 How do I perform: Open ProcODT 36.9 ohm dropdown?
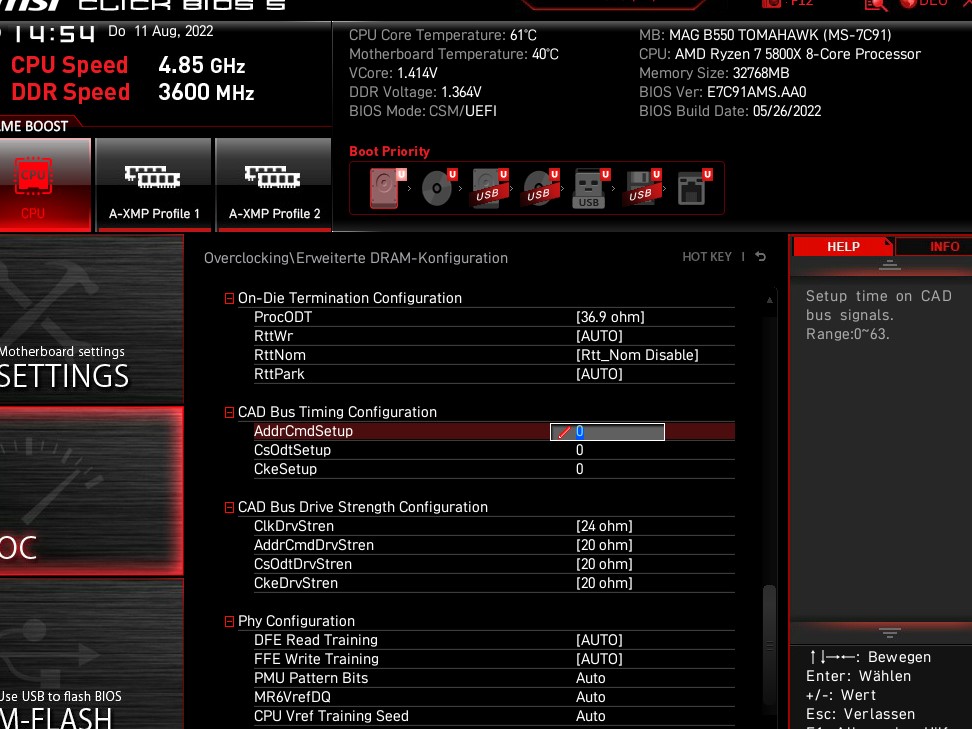point(610,317)
